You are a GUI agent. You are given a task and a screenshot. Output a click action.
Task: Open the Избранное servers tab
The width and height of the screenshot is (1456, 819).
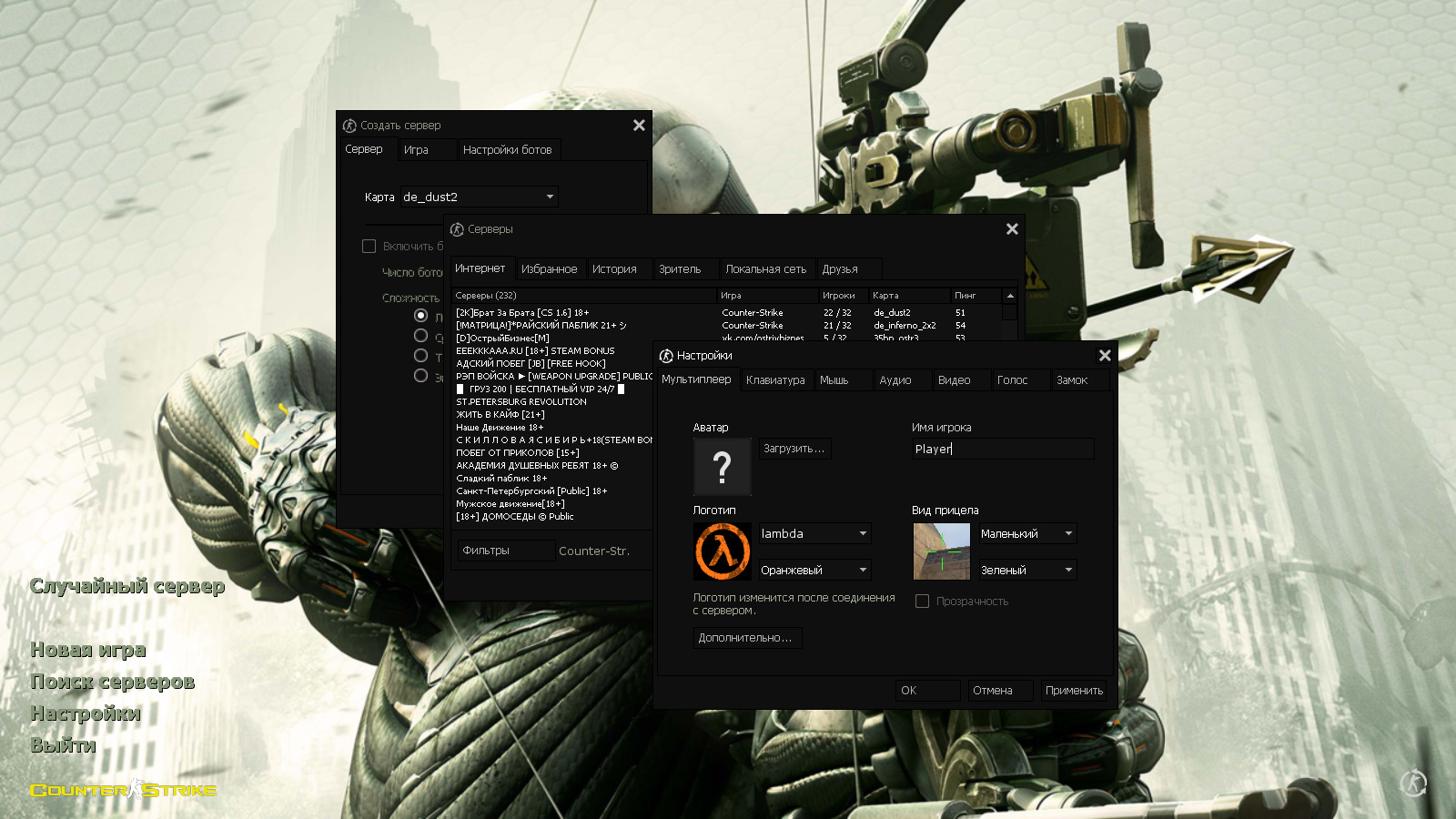click(x=549, y=269)
